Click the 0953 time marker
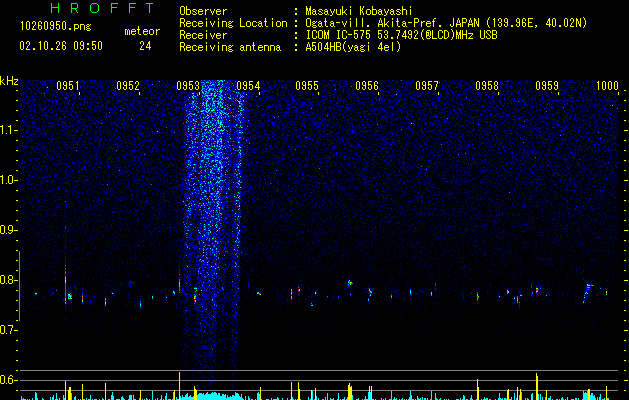The width and height of the screenshot is (629, 400). (x=188, y=86)
